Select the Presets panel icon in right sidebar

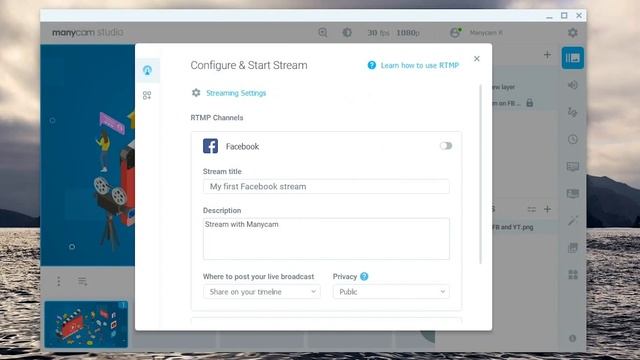[x=573, y=58]
